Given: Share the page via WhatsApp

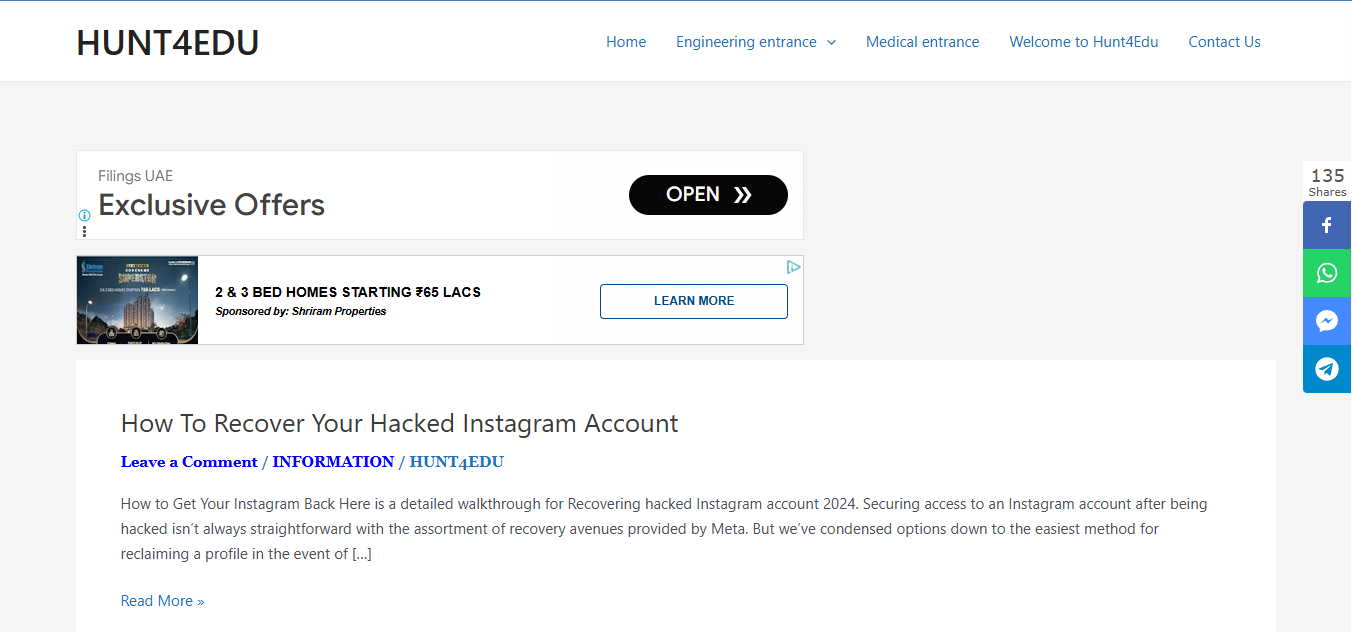Looking at the screenshot, I should [1327, 273].
